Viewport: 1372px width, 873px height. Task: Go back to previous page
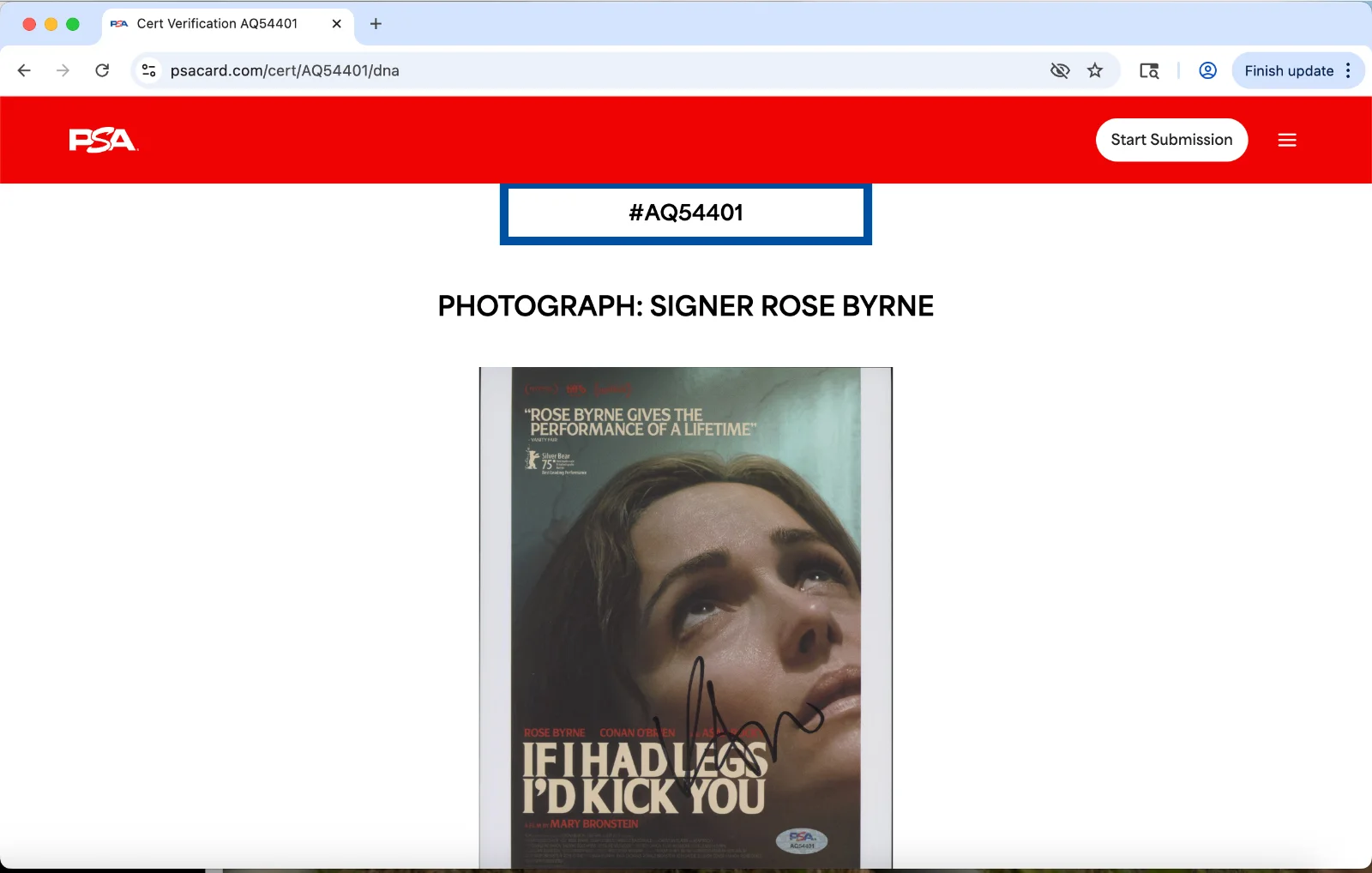(24, 70)
